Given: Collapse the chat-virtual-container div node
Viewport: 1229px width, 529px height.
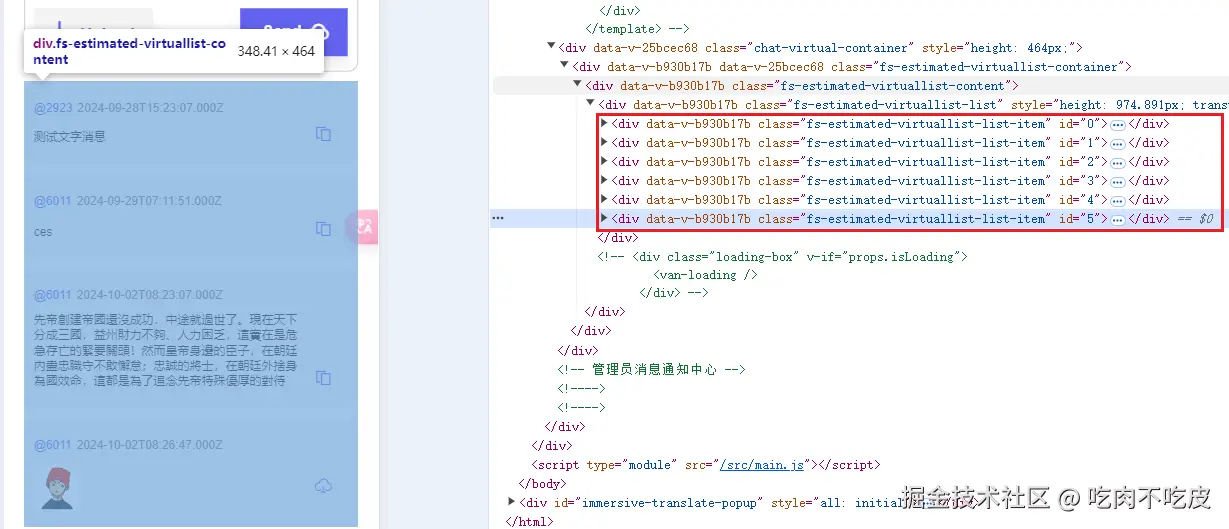Looking at the screenshot, I should coord(551,47).
